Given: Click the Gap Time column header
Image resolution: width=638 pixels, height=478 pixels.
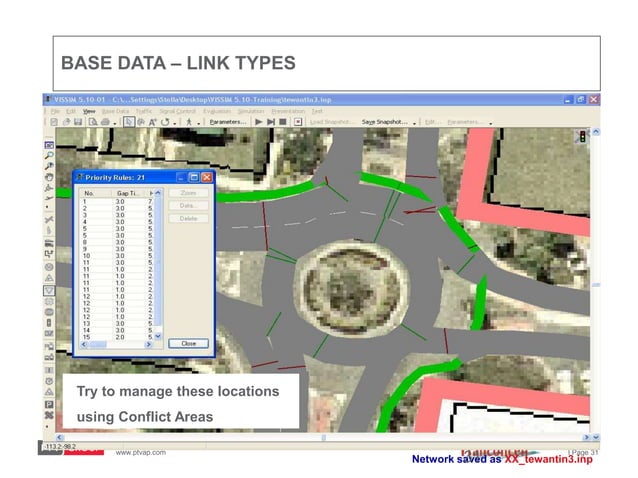Looking at the screenshot, I should coord(126,191).
